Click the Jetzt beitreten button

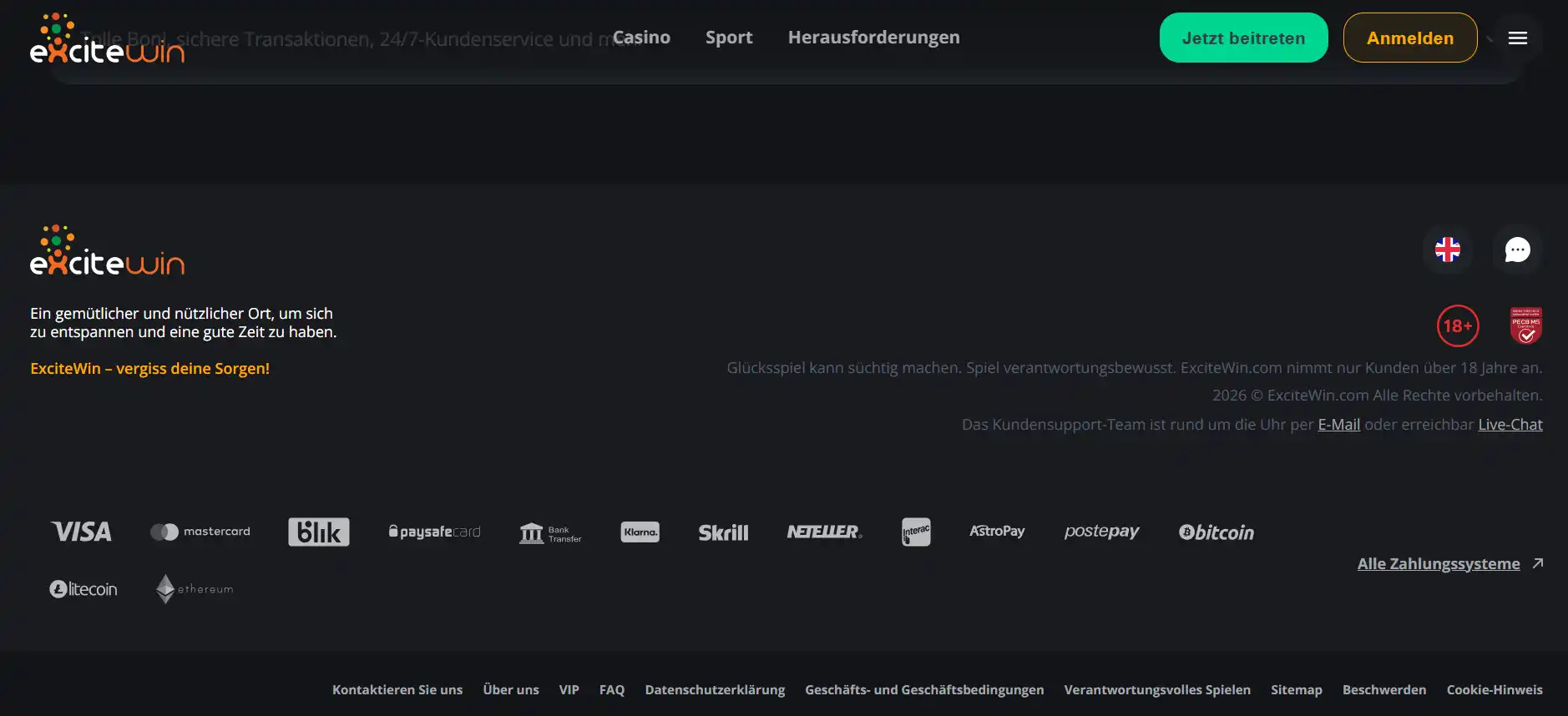[x=1243, y=38]
